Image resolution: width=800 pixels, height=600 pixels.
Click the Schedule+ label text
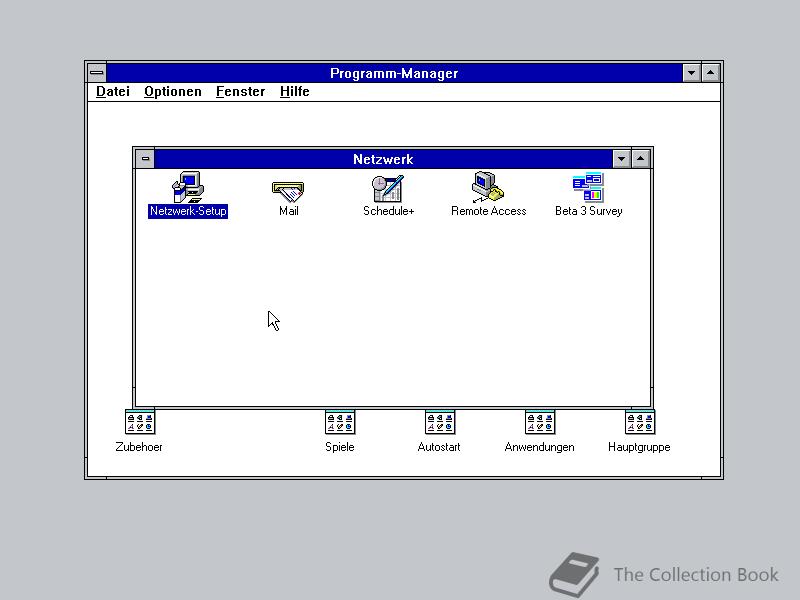[388, 211]
